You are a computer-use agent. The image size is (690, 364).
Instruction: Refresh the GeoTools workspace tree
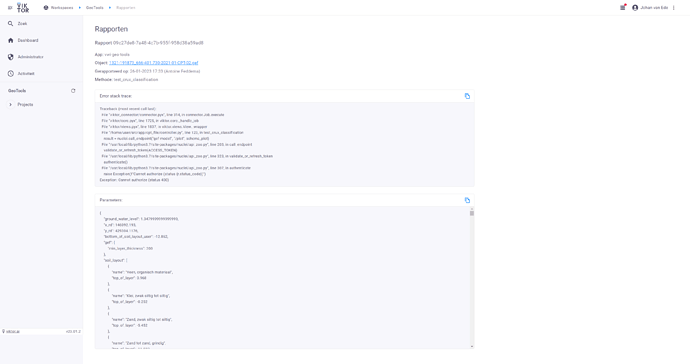73,91
